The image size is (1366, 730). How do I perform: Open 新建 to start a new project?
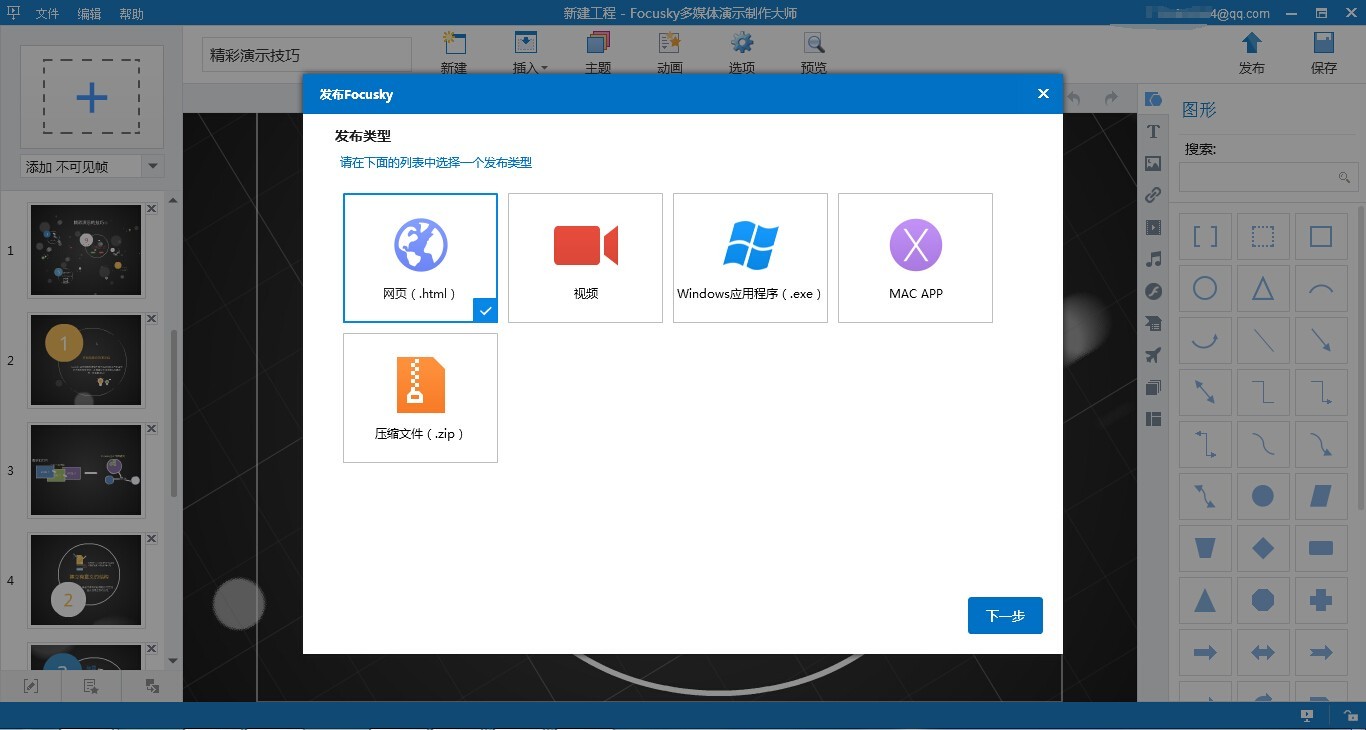(453, 52)
